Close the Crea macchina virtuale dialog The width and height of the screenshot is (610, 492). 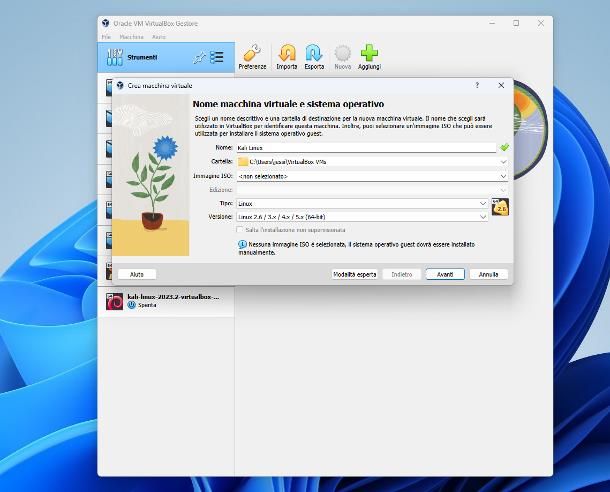(501, 85)
